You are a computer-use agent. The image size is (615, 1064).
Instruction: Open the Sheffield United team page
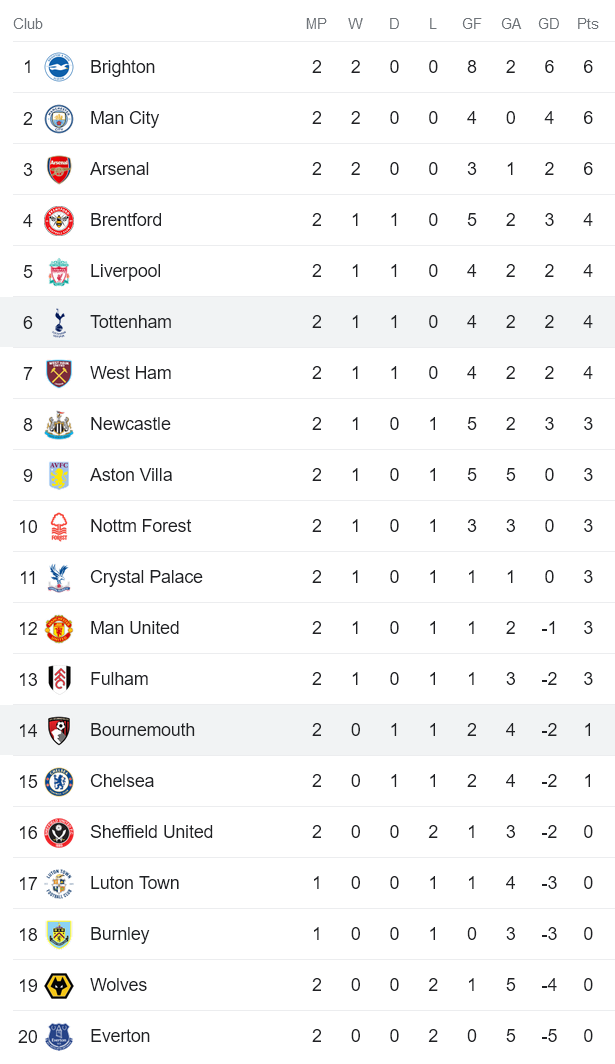pos(154,832)
